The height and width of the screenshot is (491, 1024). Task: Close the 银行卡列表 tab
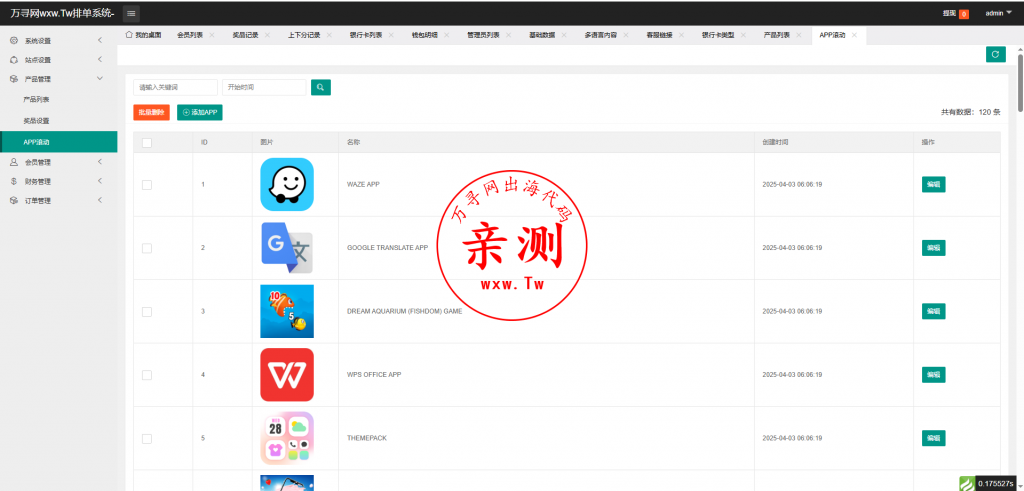point(391,35)
